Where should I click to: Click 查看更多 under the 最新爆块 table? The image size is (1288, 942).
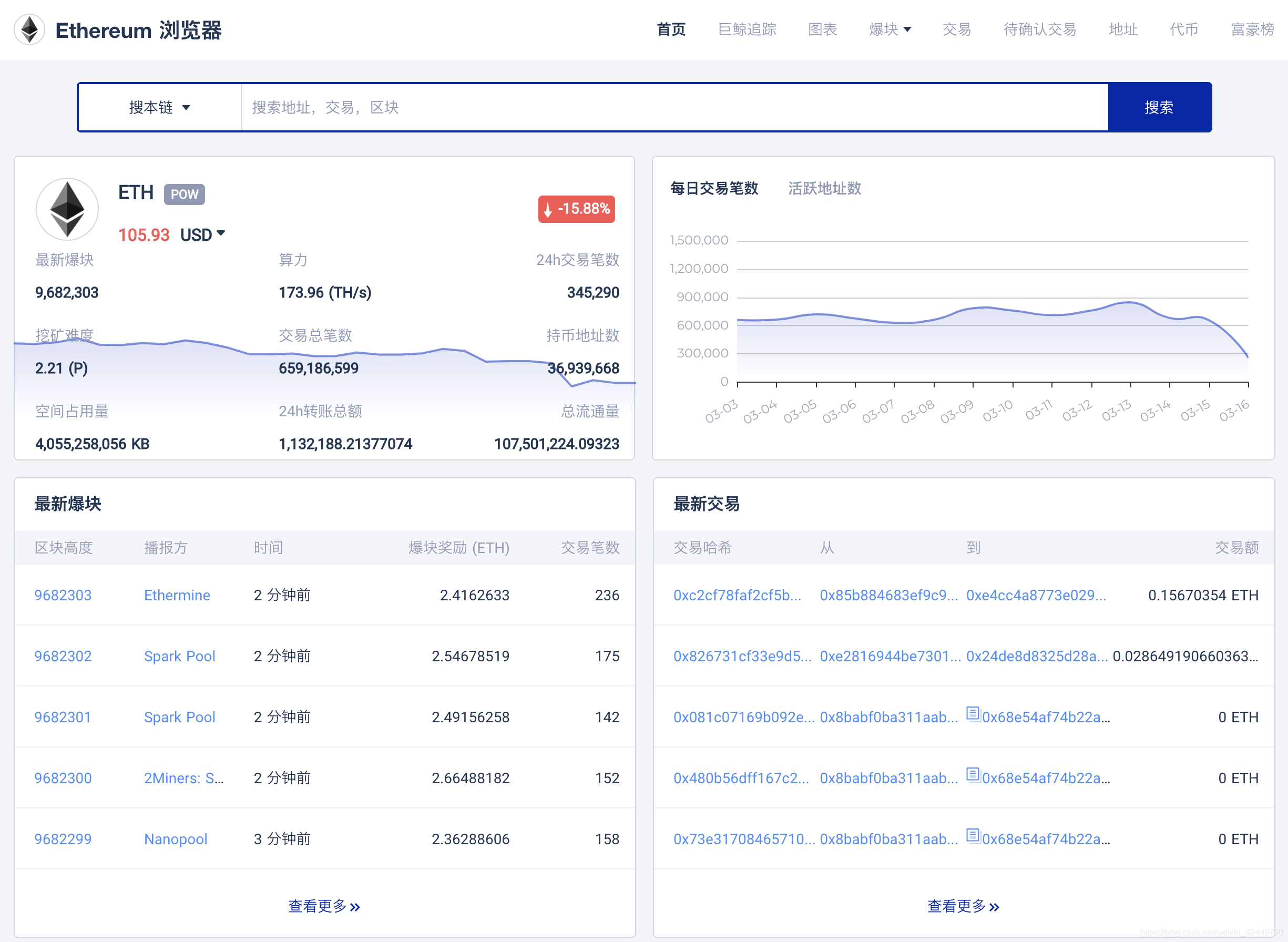pos(324,906)
